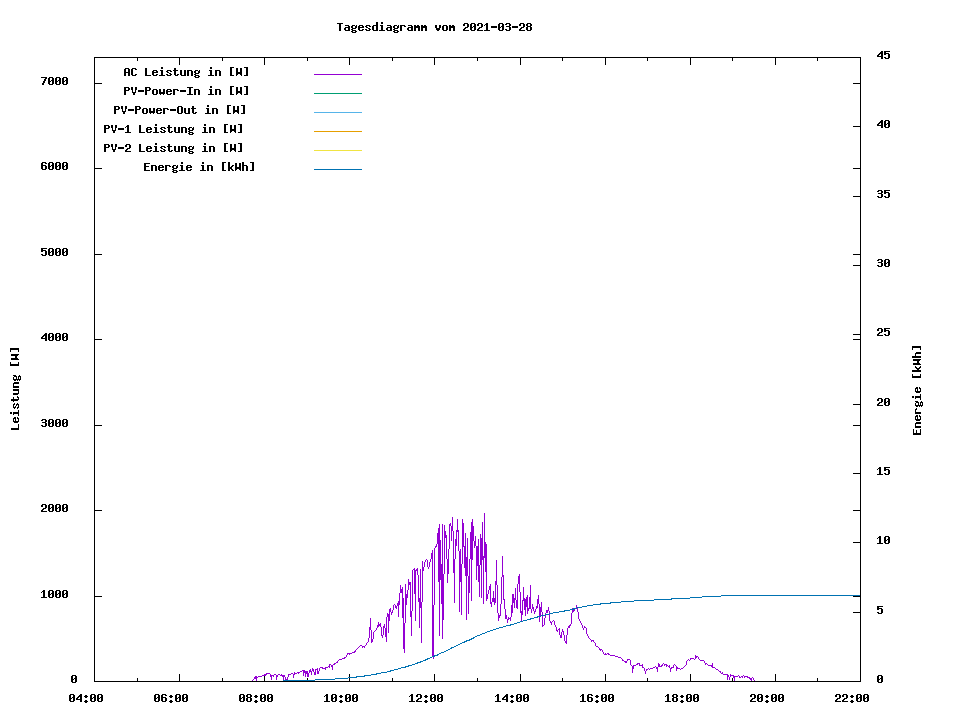Click the 5 value on the right axis
This screenshot has width=960, height=720.
point(879,610)
